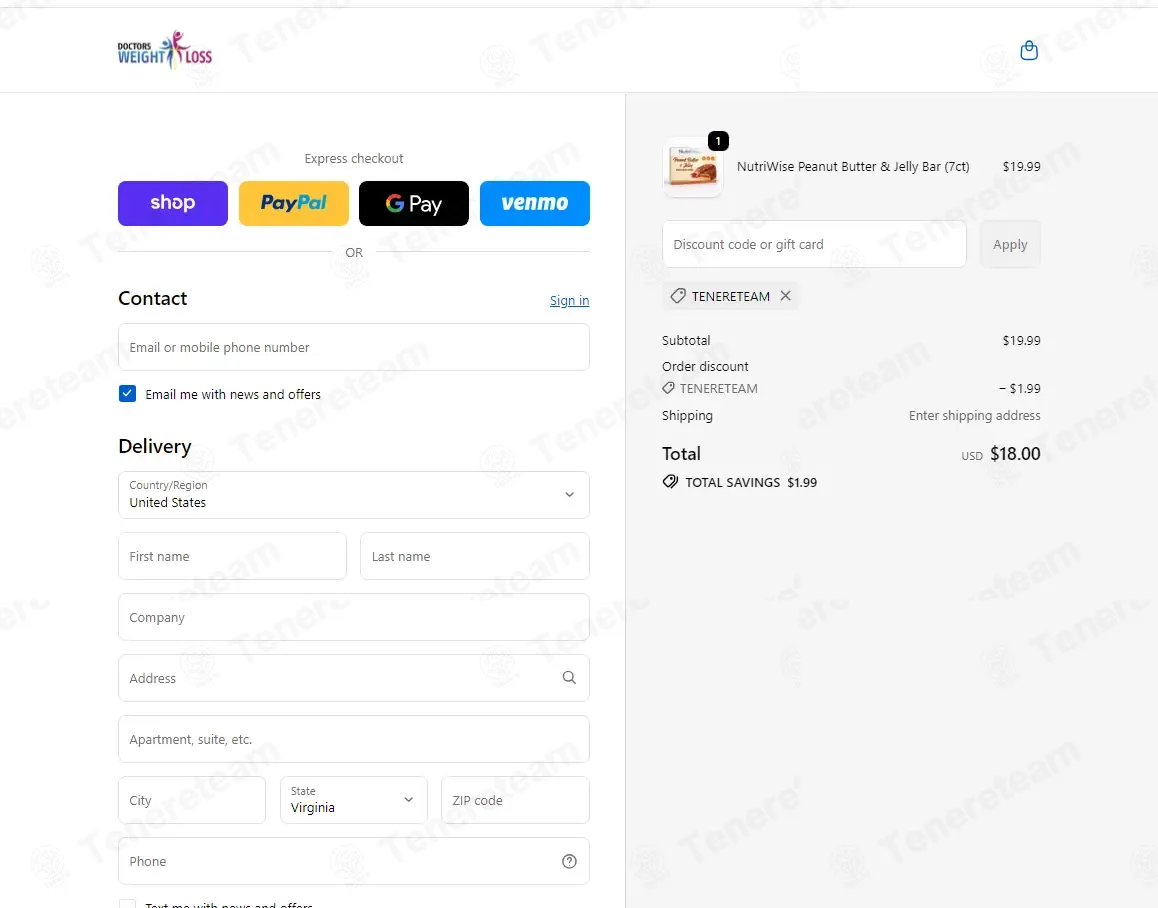Pay with PayPal express checkout
The width and height of the screenshot is (1158, 908).
294,203
